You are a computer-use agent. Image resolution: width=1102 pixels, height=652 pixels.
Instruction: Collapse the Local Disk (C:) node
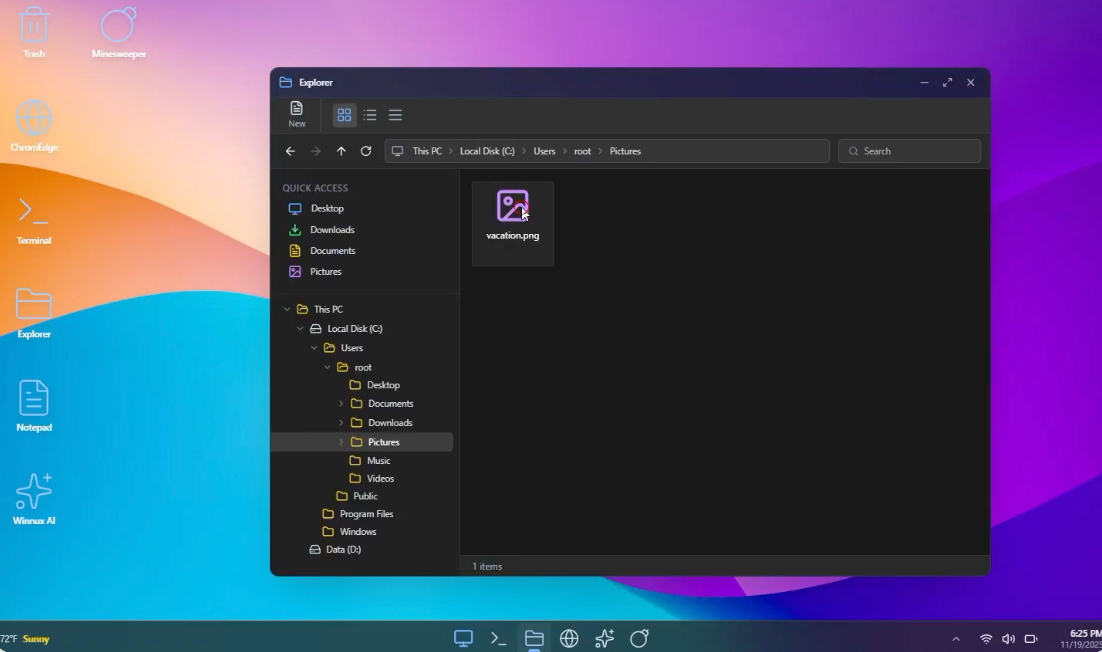(x=300, y=329)
